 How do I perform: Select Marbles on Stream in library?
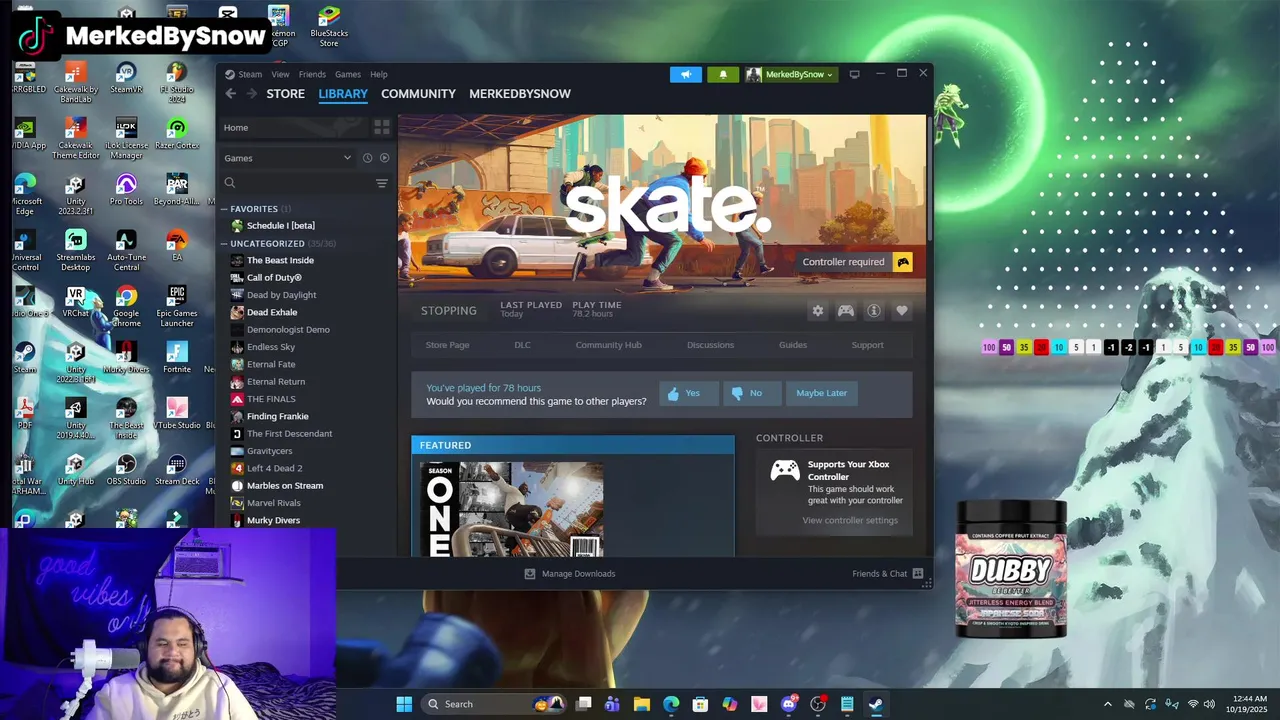pos(285,486)
